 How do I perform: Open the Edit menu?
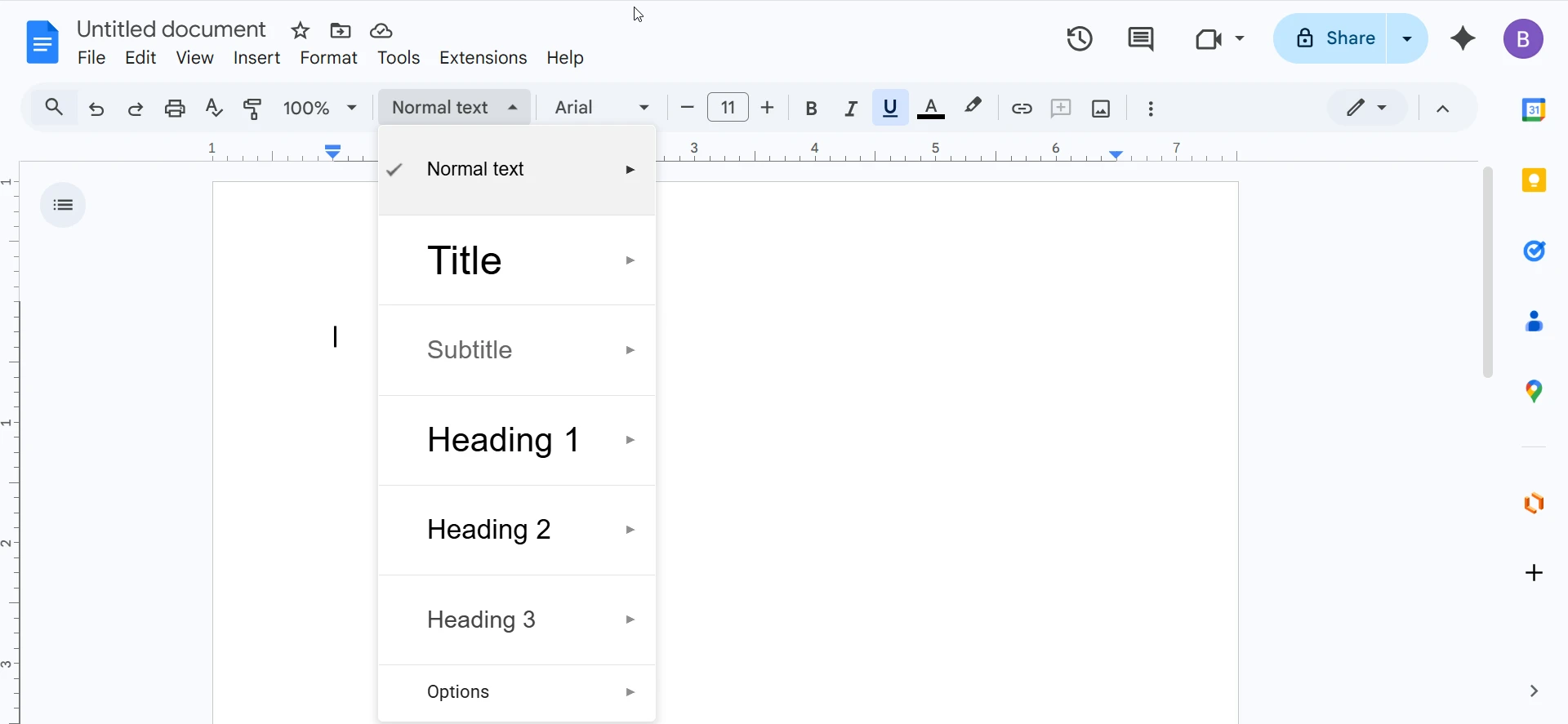[x=140, y=58]
